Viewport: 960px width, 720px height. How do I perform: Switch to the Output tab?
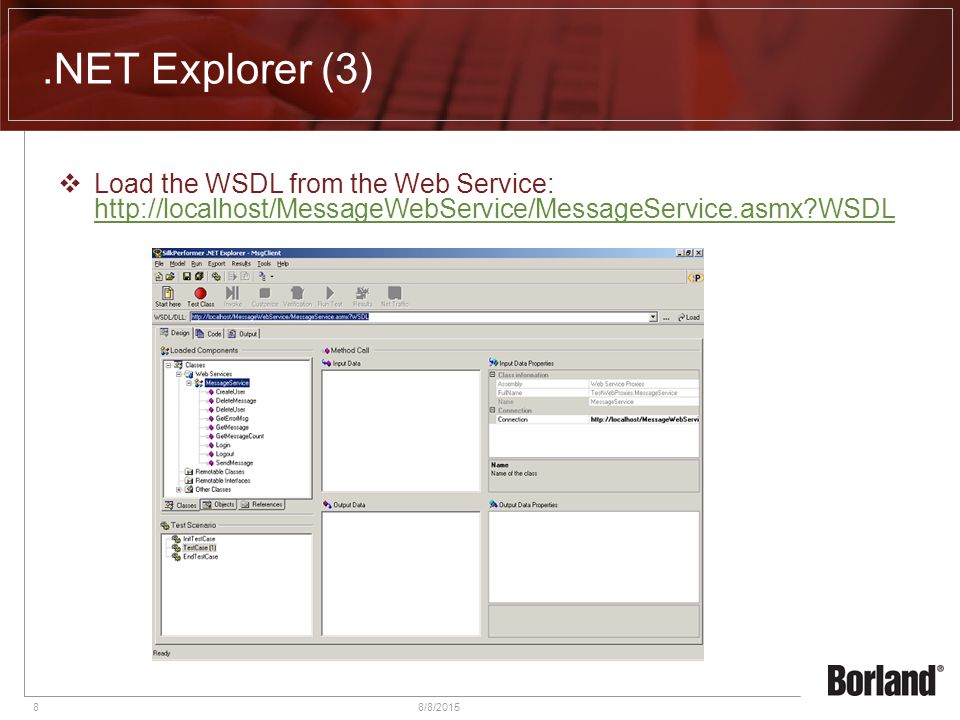click(x=242, y=334)
